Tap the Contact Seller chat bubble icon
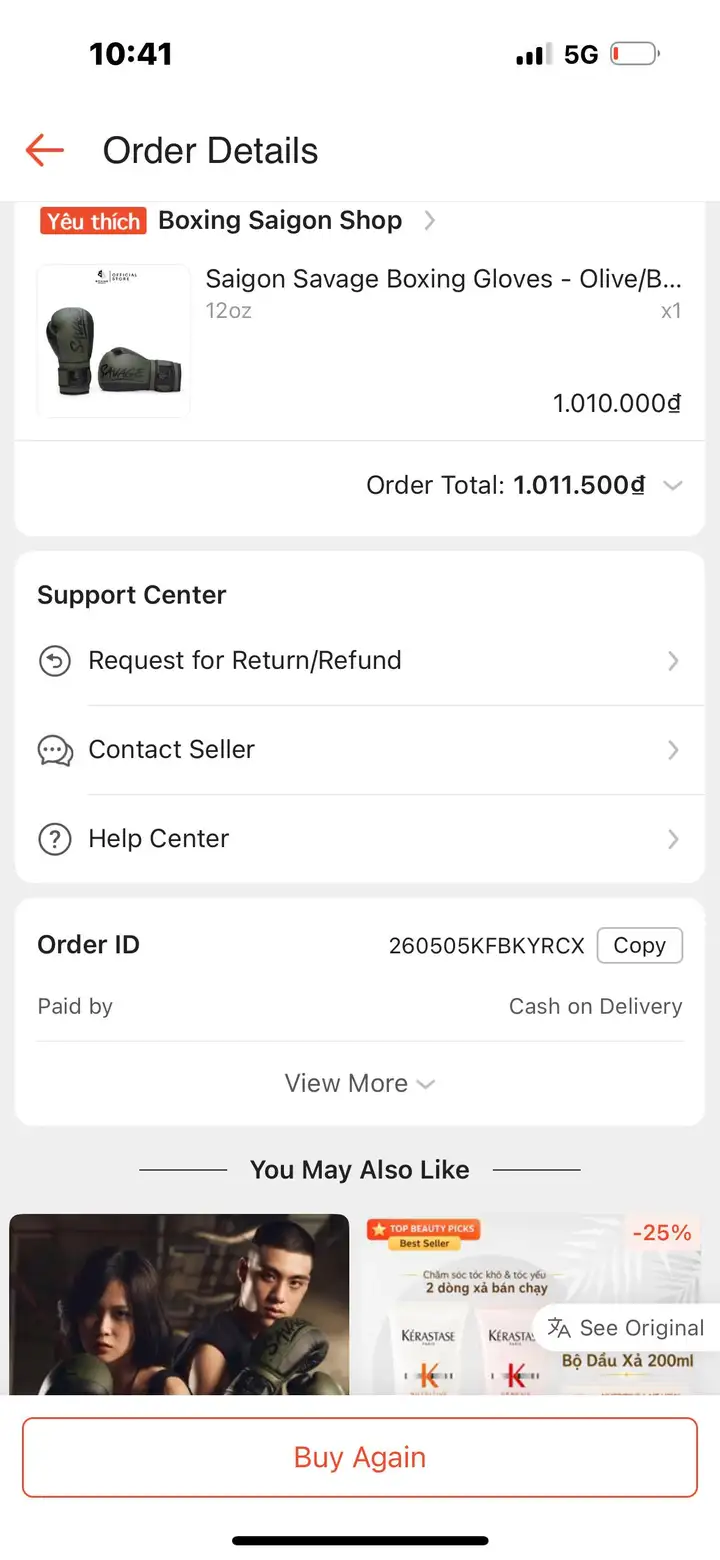The width and height of the screenshot is (720, 1560). click(x=54, y=750)
